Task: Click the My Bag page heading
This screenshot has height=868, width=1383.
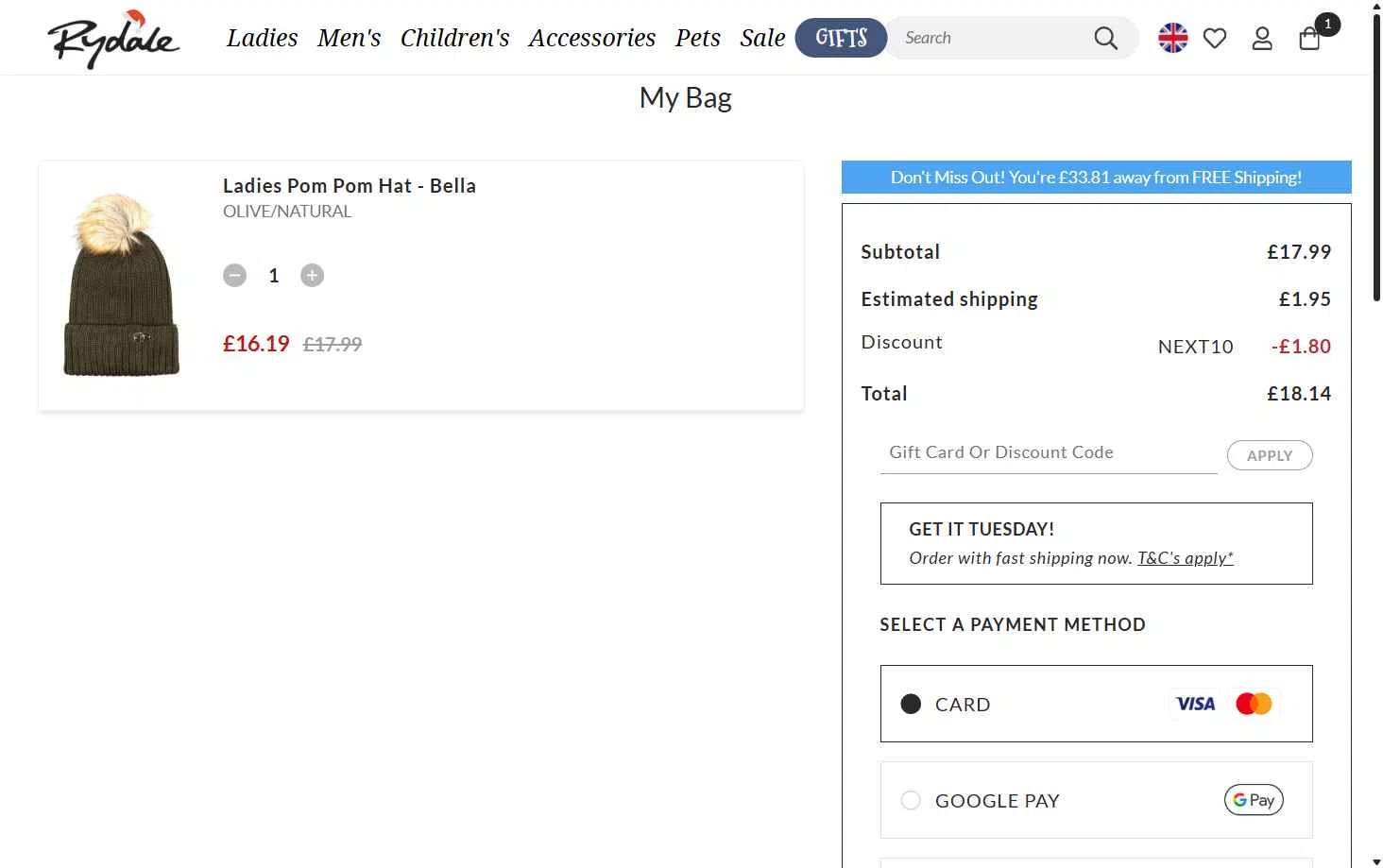Action: (685, 98)
